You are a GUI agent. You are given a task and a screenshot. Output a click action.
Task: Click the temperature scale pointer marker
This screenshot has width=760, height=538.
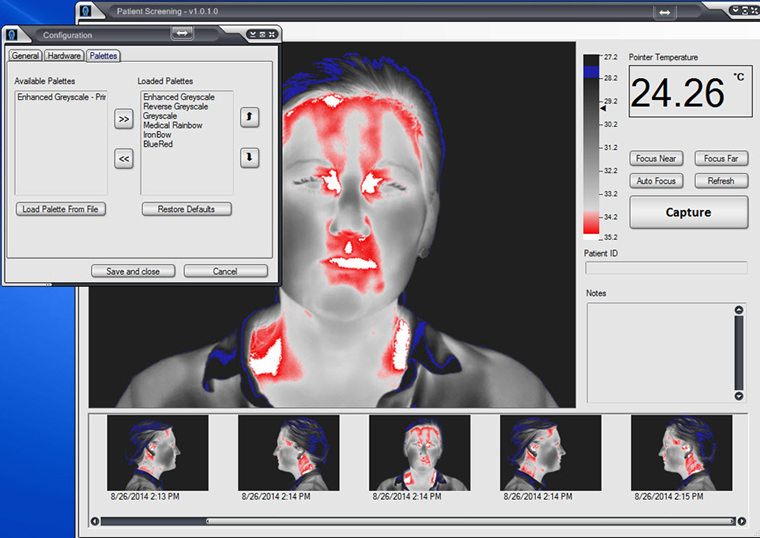pos(603,109)
